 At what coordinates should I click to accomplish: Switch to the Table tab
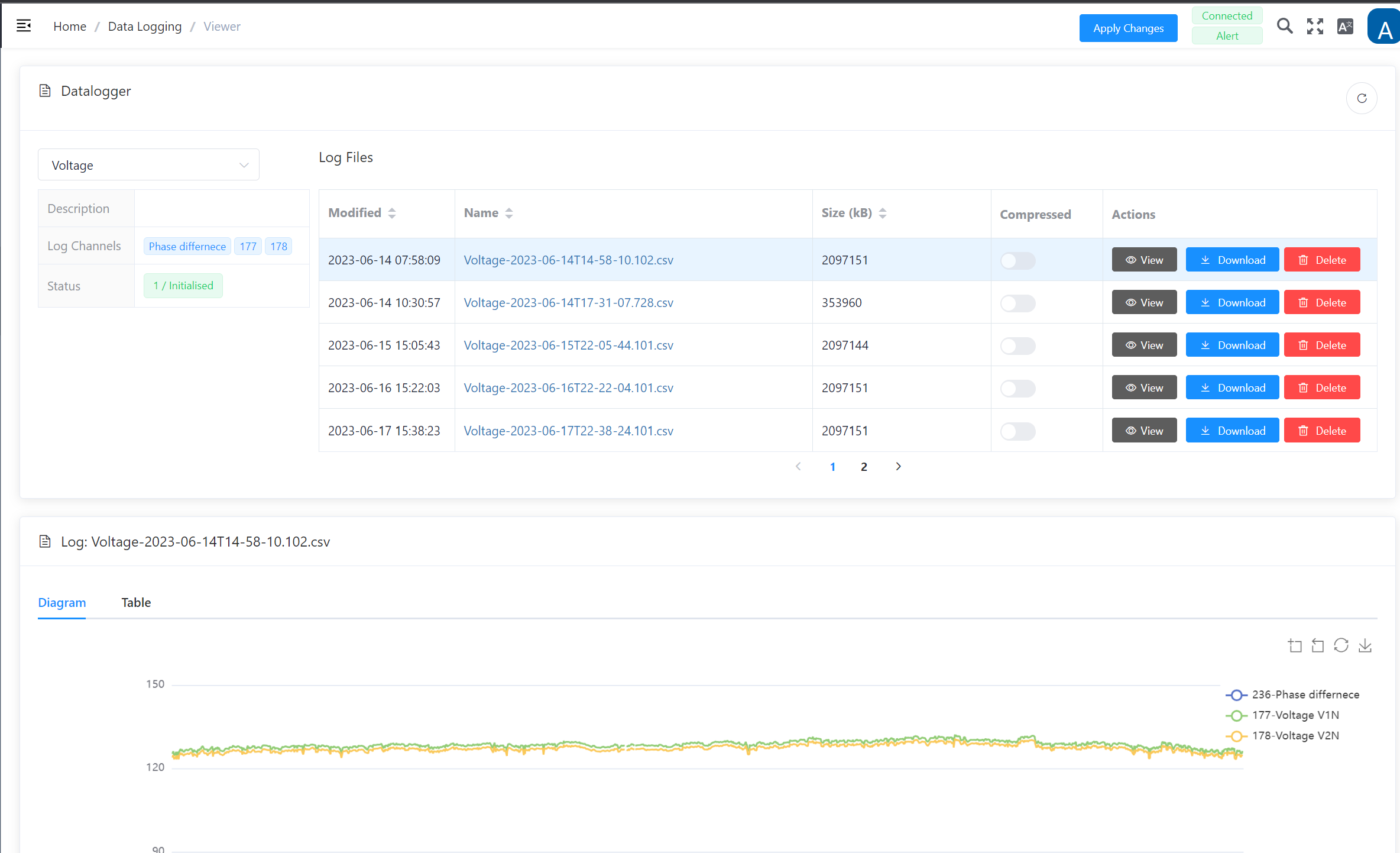(136, 602)
